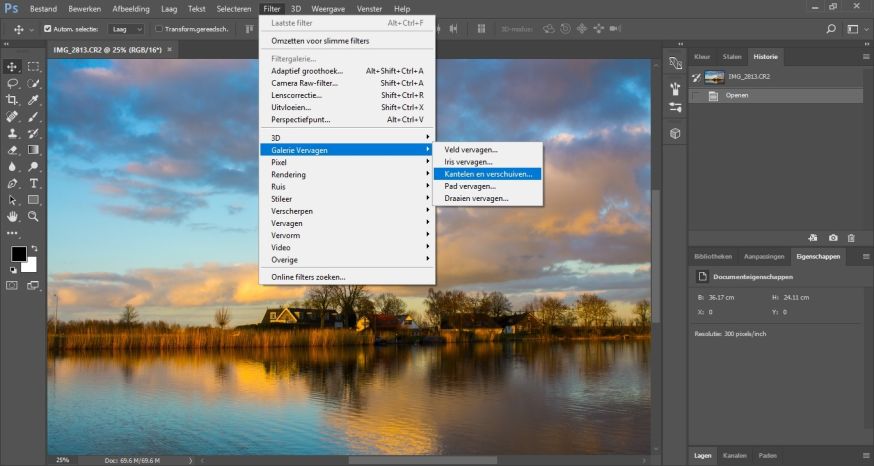Enable the Transform.gereedsch. checkbox
Viewport: 874px width, 466px height.
click(159, 29)
